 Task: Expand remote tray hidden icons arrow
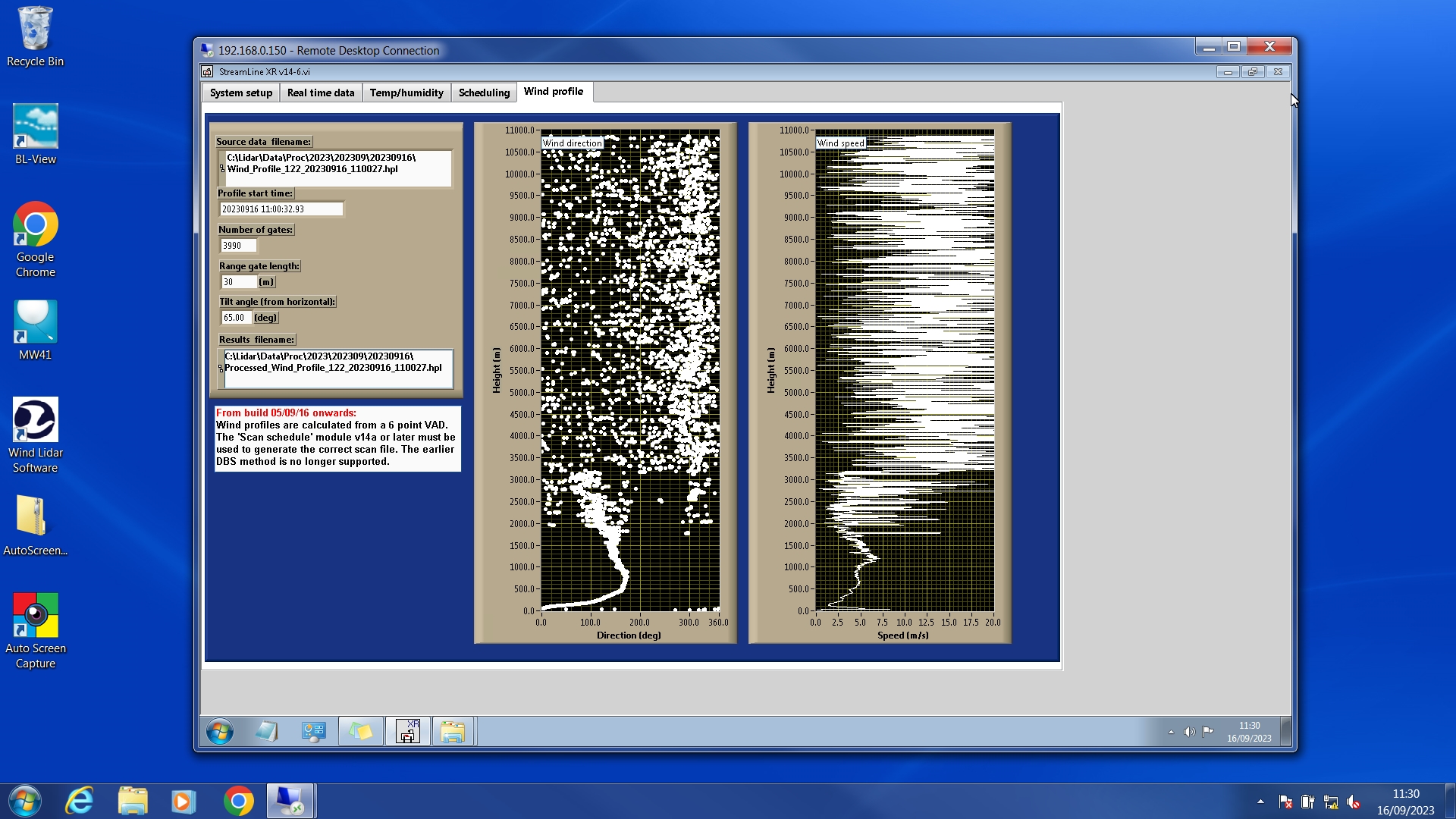pyautogui.click(x=1171, y=732)
